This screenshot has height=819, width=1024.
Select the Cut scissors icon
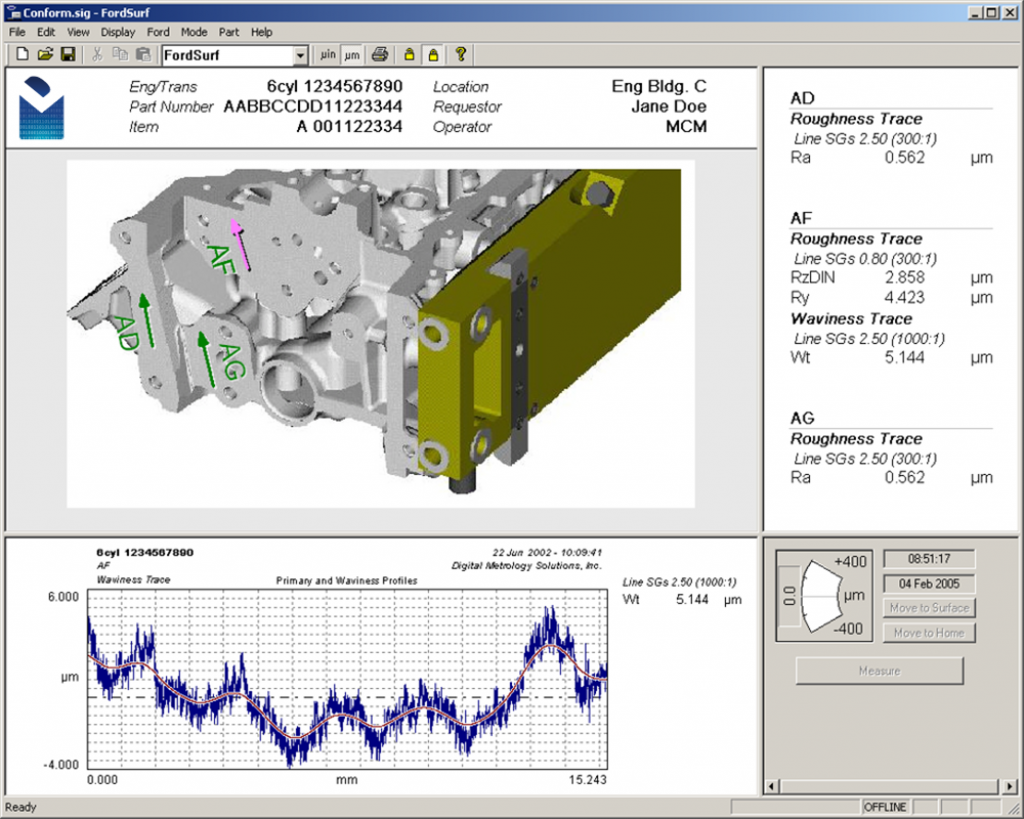96,55
